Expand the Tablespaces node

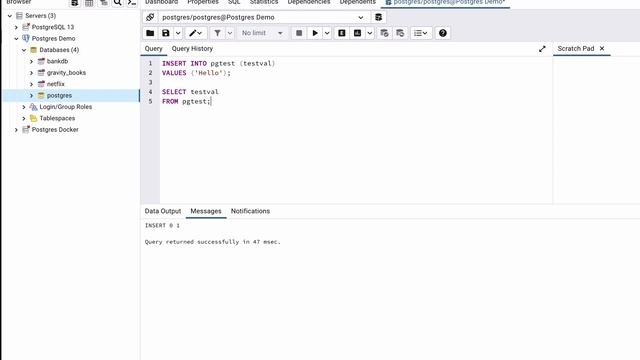[x=24, y=118]
